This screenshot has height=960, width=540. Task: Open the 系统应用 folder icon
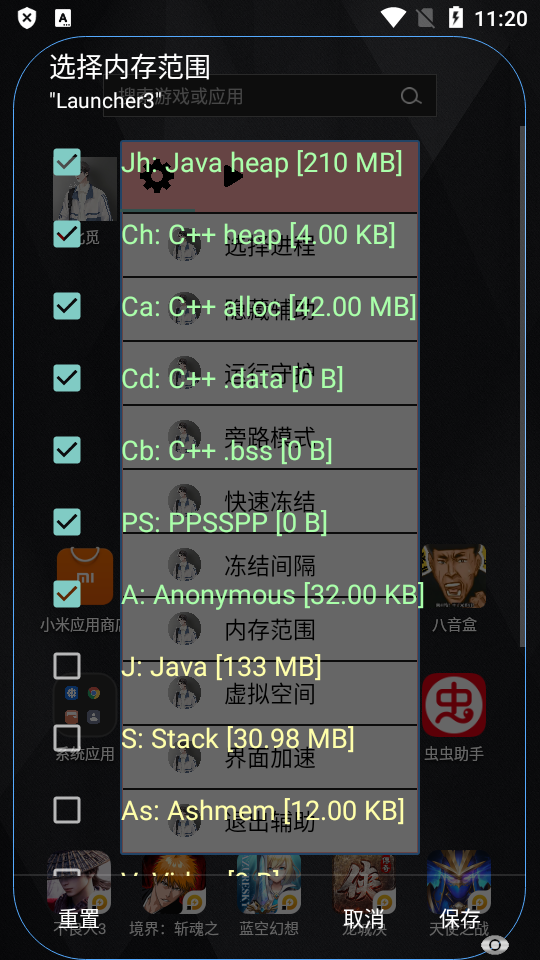click(85, 705)
